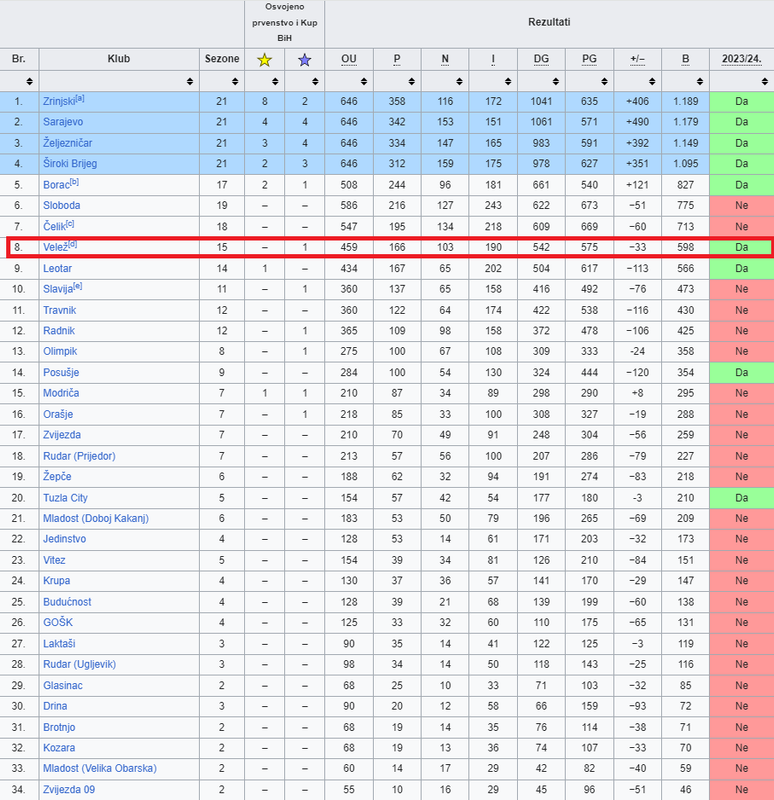Open the Čelik club link
The height and width of the screenshot is (800, 774).
coord(55,227)
